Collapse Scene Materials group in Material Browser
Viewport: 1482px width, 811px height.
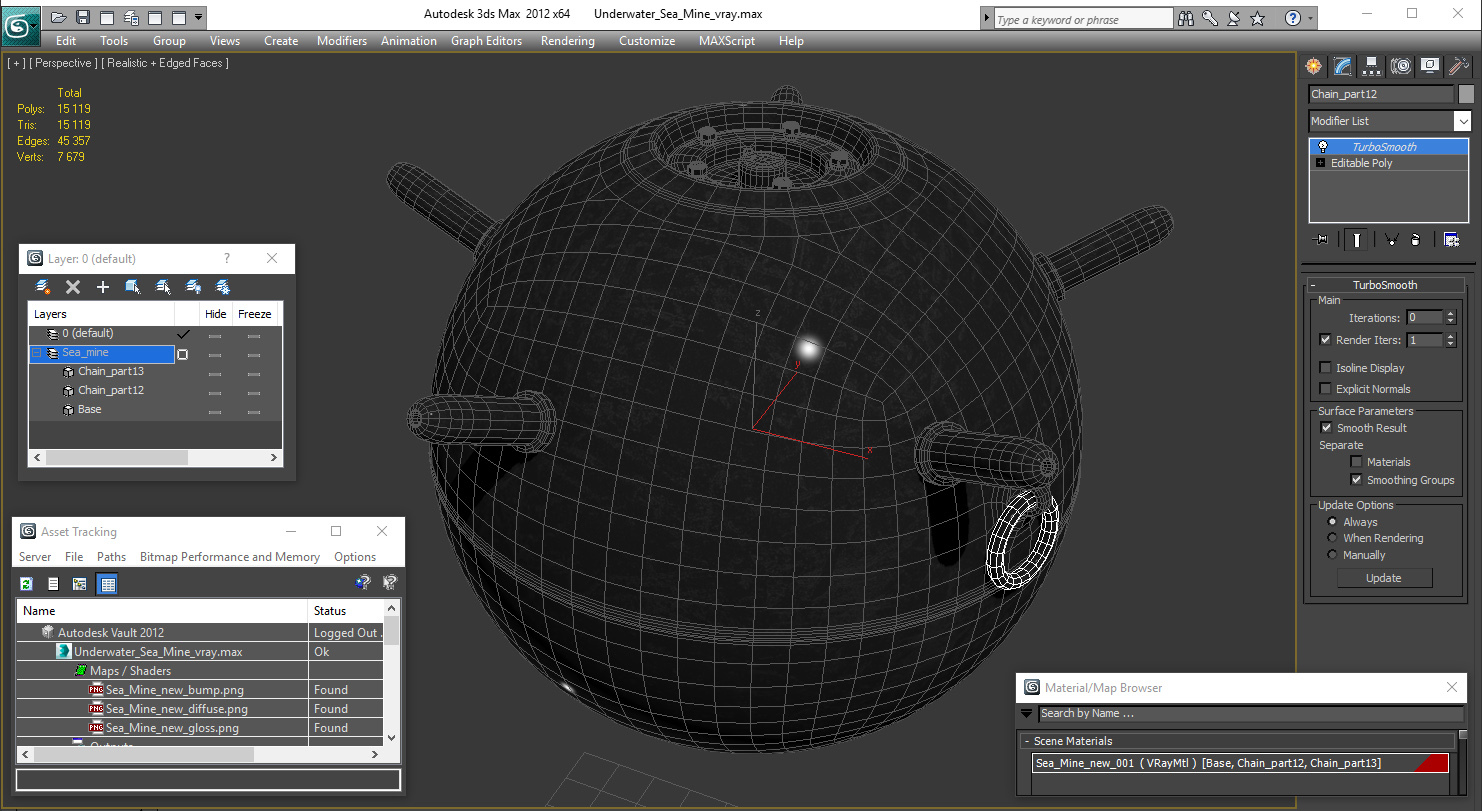pos(1026,742)
